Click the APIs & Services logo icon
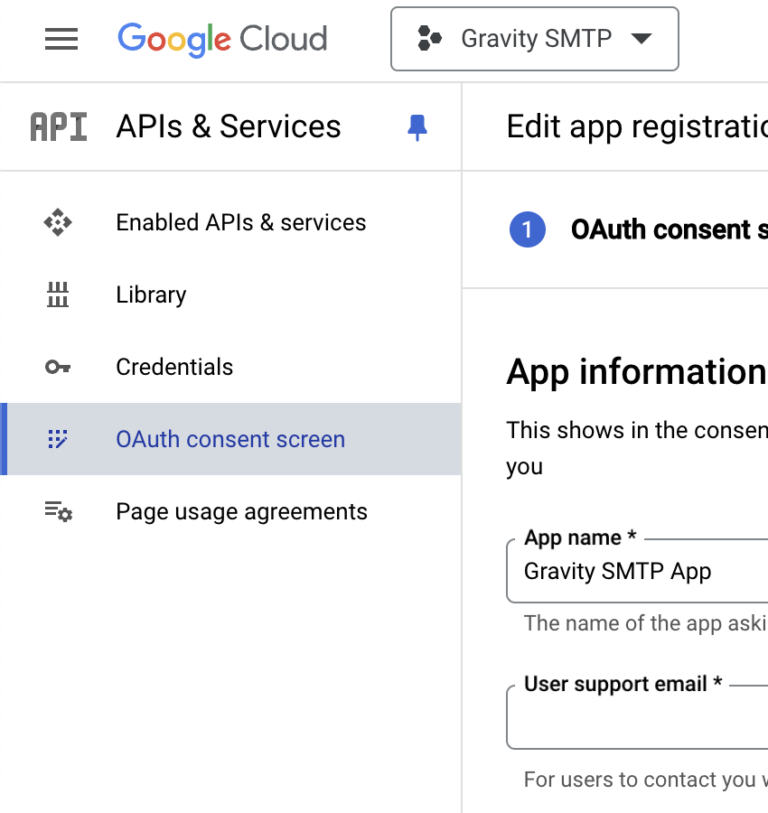 tap(57, 126)
